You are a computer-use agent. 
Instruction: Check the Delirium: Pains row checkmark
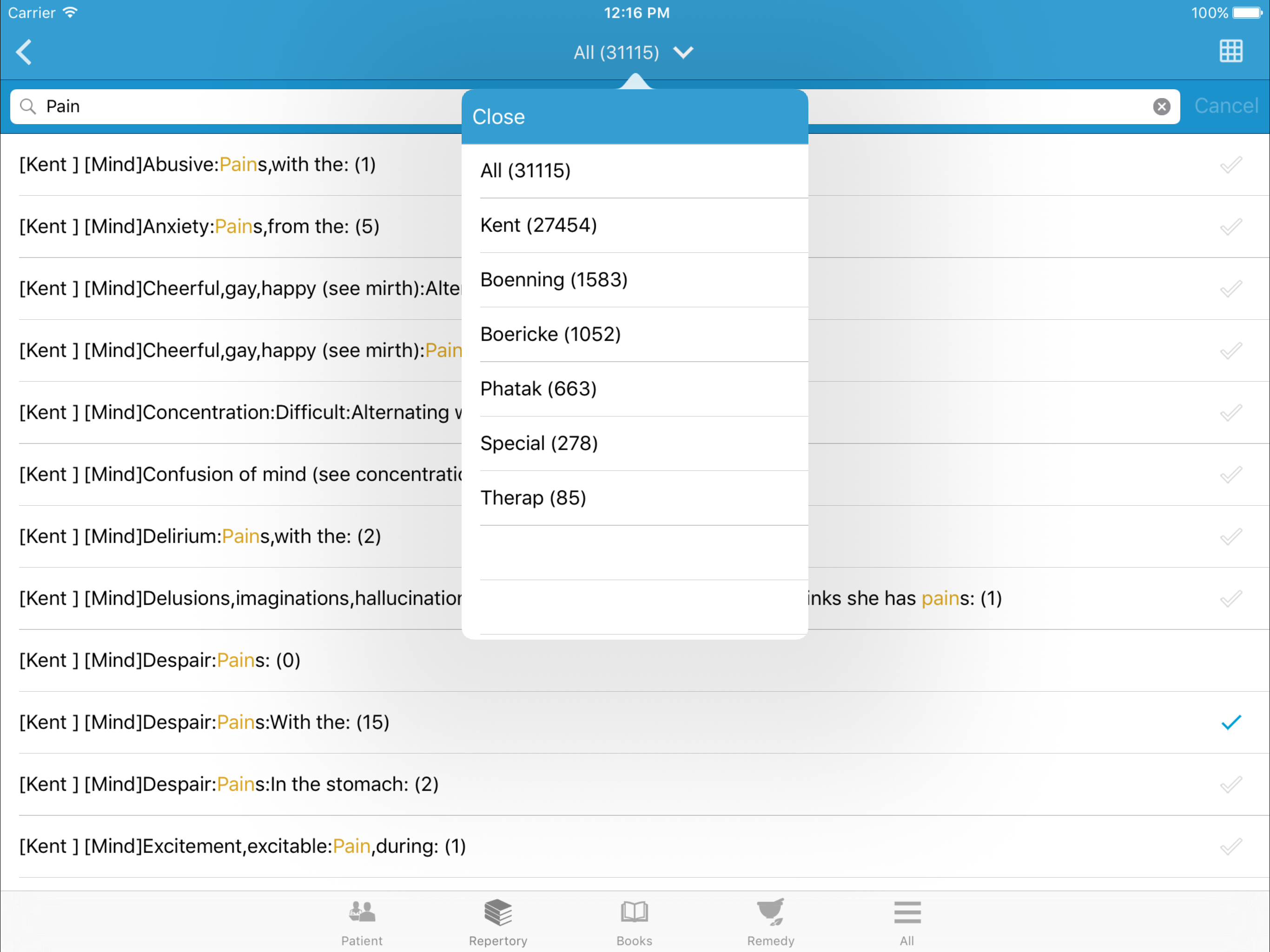1230,537
